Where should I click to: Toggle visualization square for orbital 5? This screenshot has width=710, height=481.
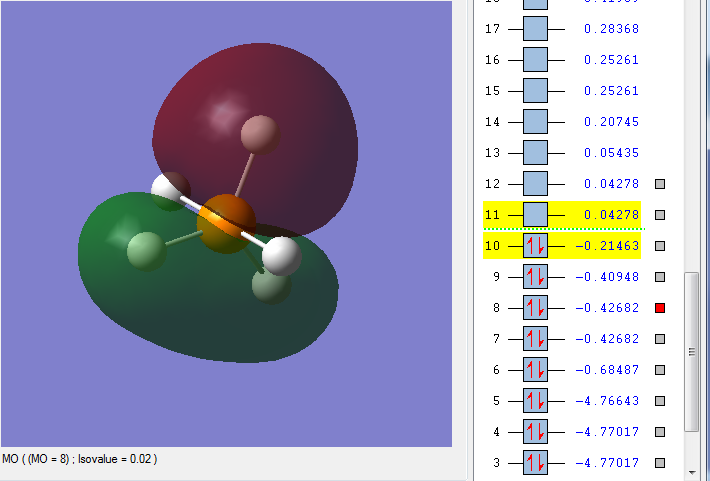coord(660,401)
